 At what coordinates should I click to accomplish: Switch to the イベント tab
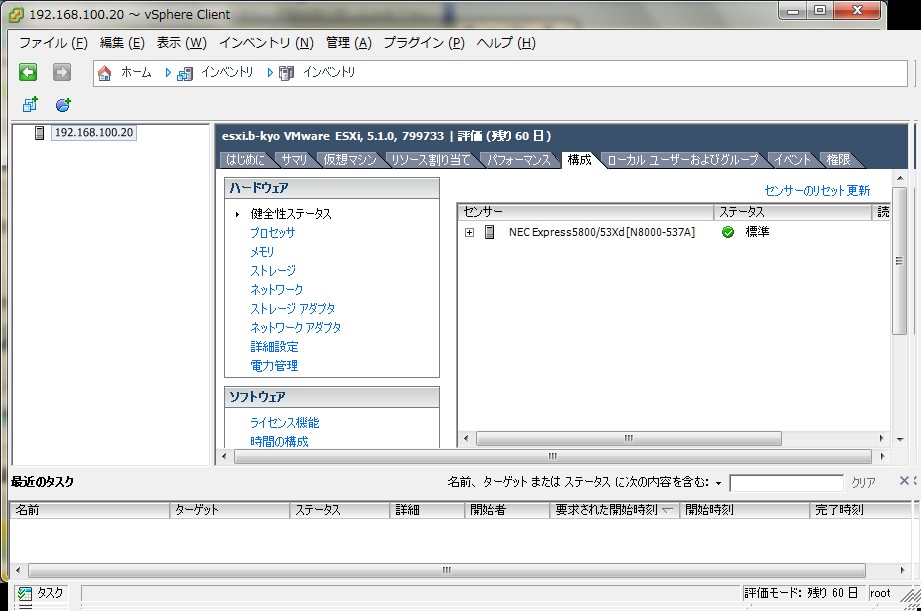792,160
